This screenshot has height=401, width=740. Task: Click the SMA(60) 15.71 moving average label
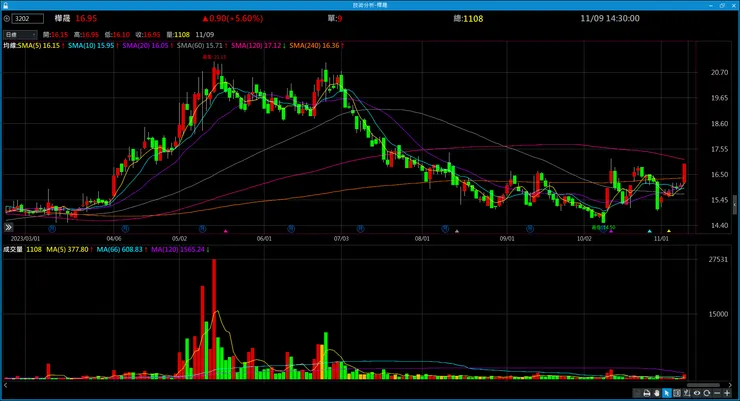point(200,46)
